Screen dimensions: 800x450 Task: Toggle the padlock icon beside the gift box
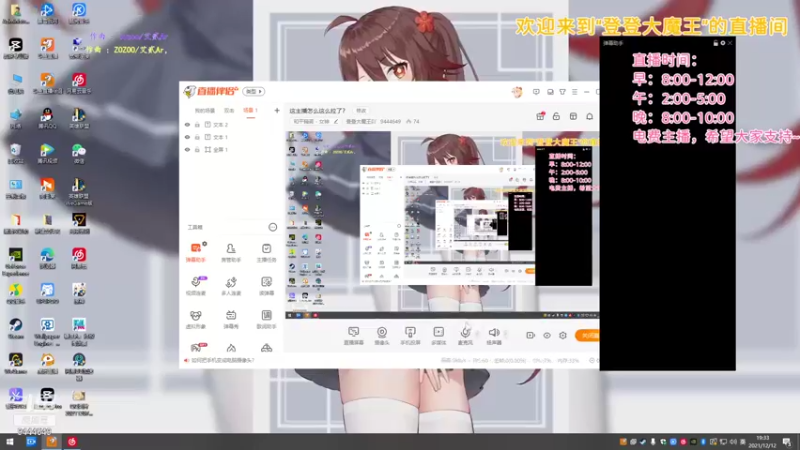tap(556, 116)
